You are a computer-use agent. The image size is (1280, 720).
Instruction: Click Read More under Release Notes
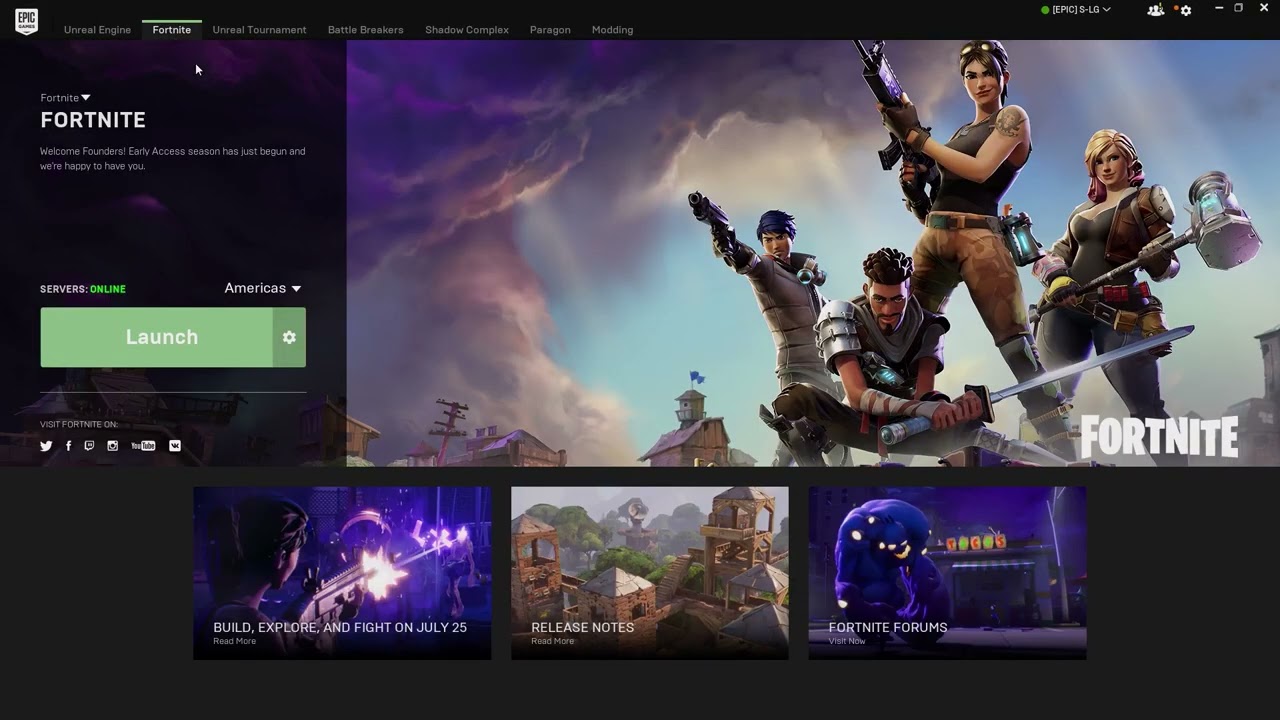(552, 641)
